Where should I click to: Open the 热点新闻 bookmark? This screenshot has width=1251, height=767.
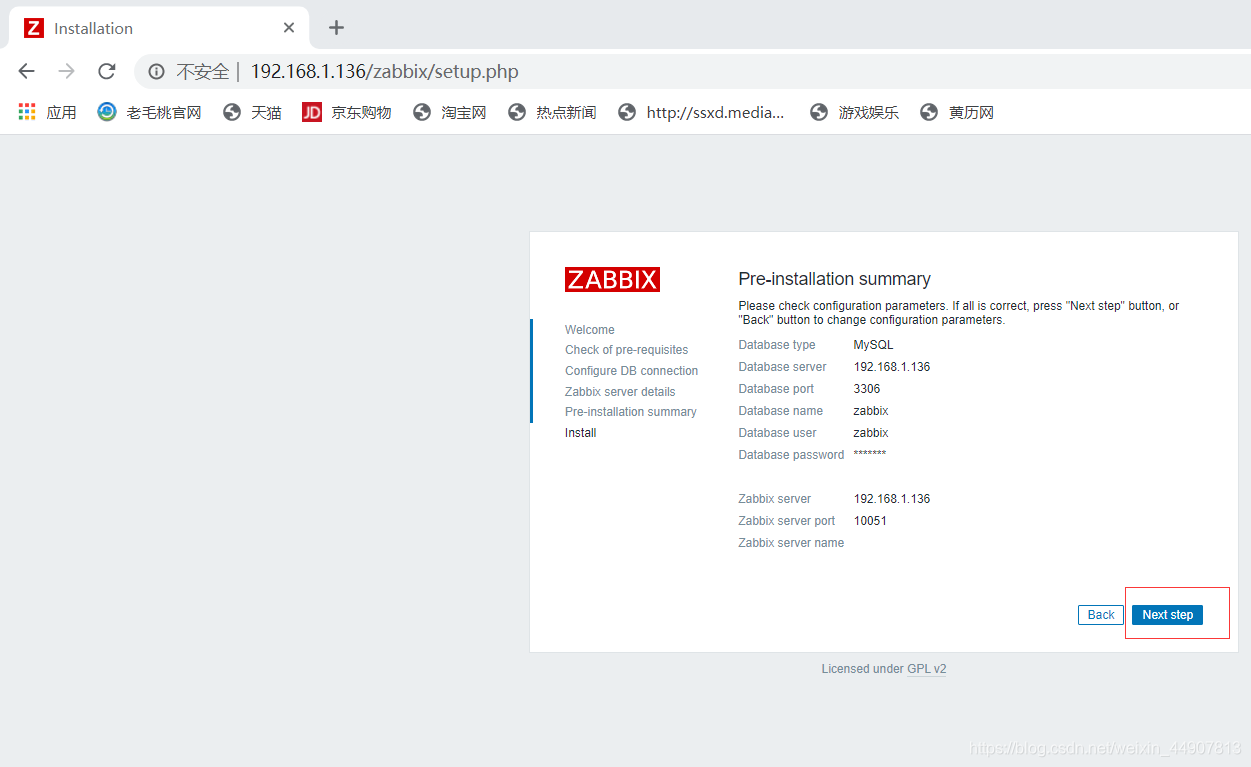coord(552,112)
